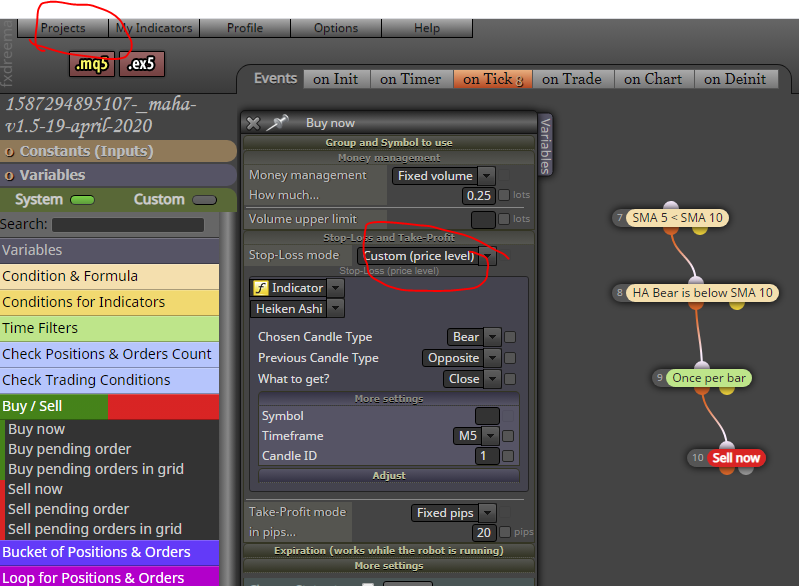Toggle the Custom blocks switch

205,200
